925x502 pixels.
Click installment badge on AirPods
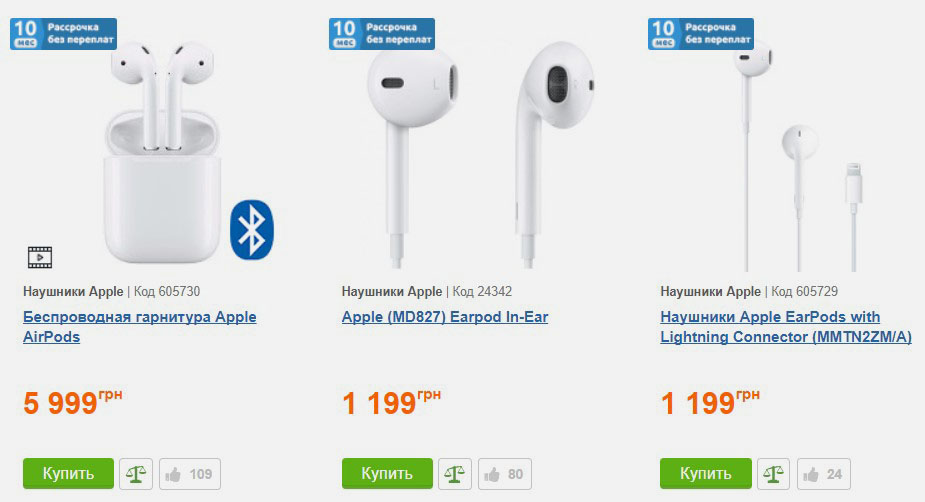pyautogui.click(x=63, y=34)
